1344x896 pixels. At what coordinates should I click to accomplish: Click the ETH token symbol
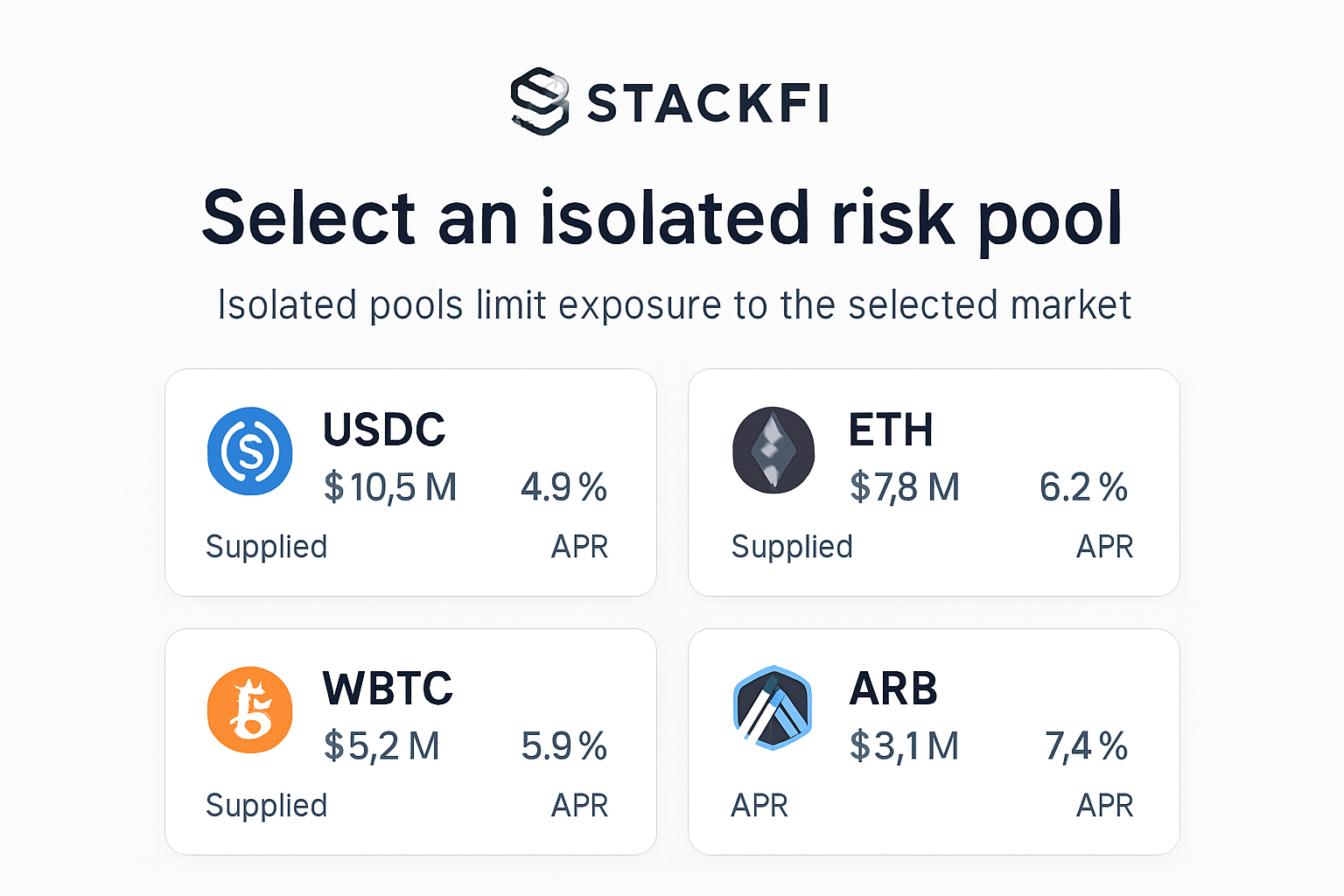(892, 430)
